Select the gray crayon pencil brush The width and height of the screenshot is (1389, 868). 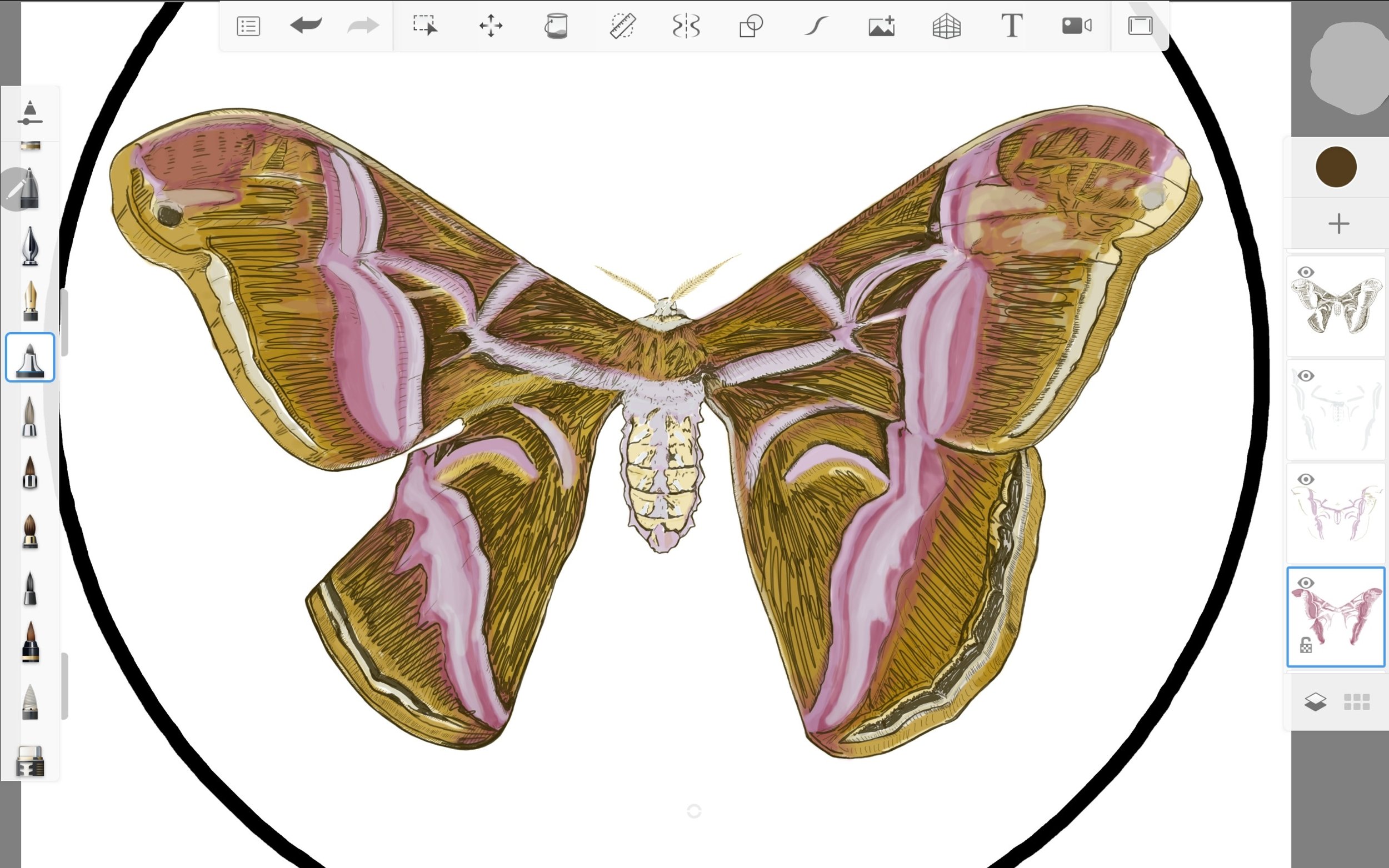tap(30, 701)
